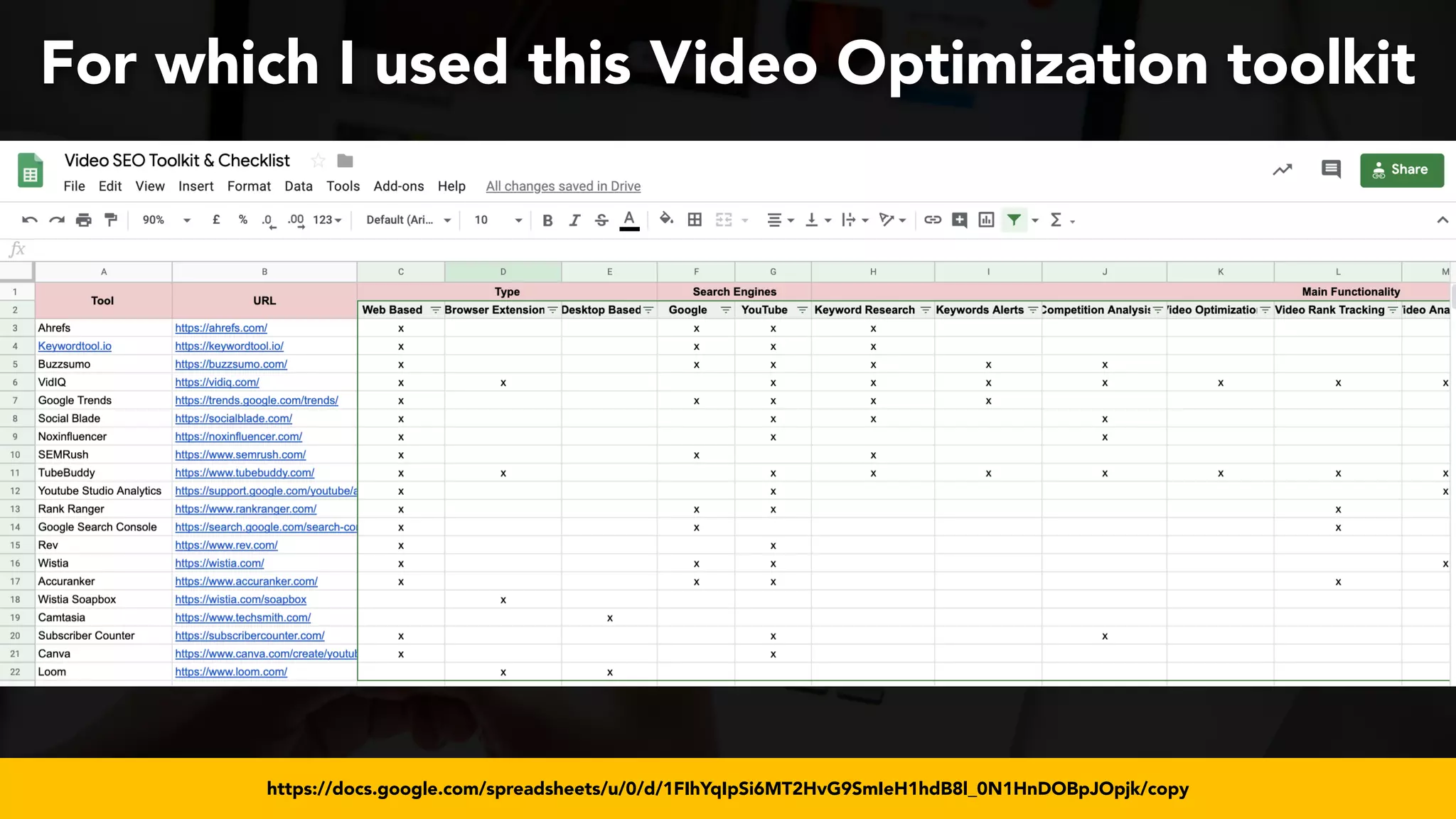Open number format 123 dropdown
Screen dimensions: 1456x819
click(x=328, y=220)
